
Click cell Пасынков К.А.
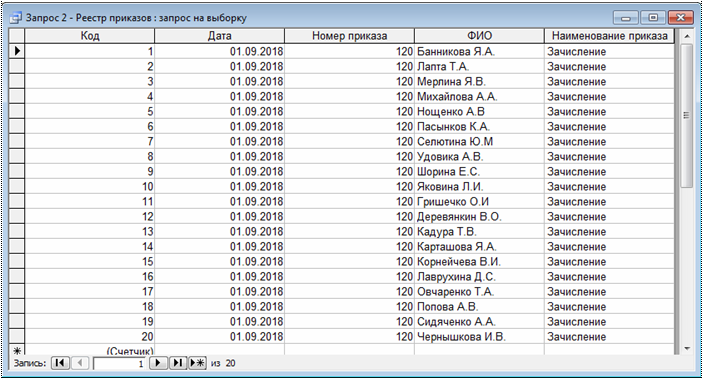point(479,126)
